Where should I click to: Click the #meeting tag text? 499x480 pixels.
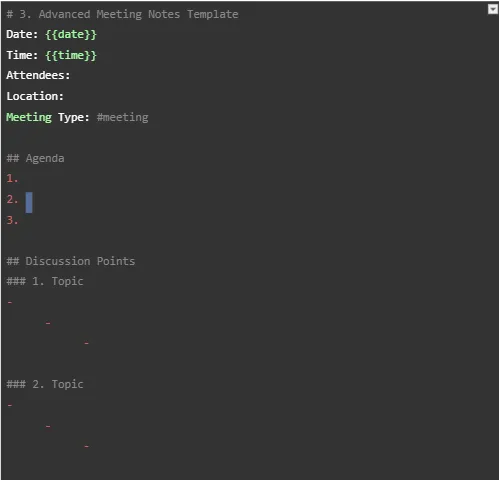click(123, 117)
